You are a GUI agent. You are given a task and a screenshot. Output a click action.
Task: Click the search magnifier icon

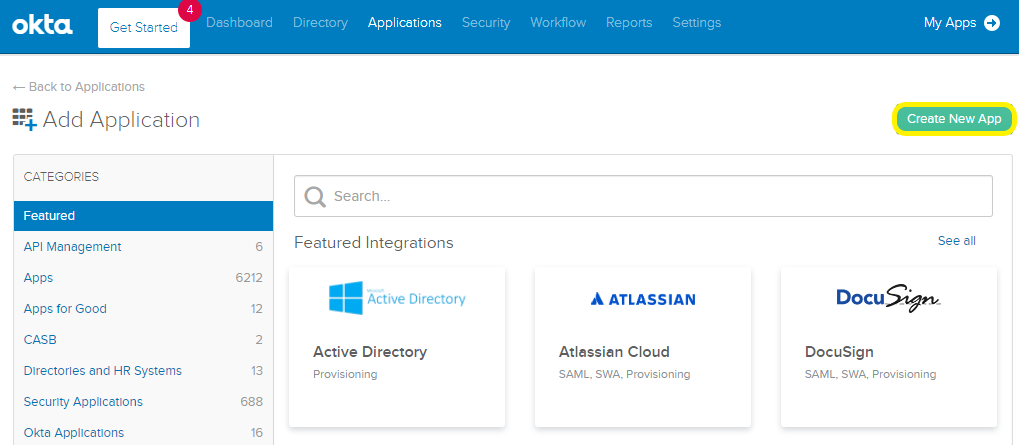tap(314, 197)
